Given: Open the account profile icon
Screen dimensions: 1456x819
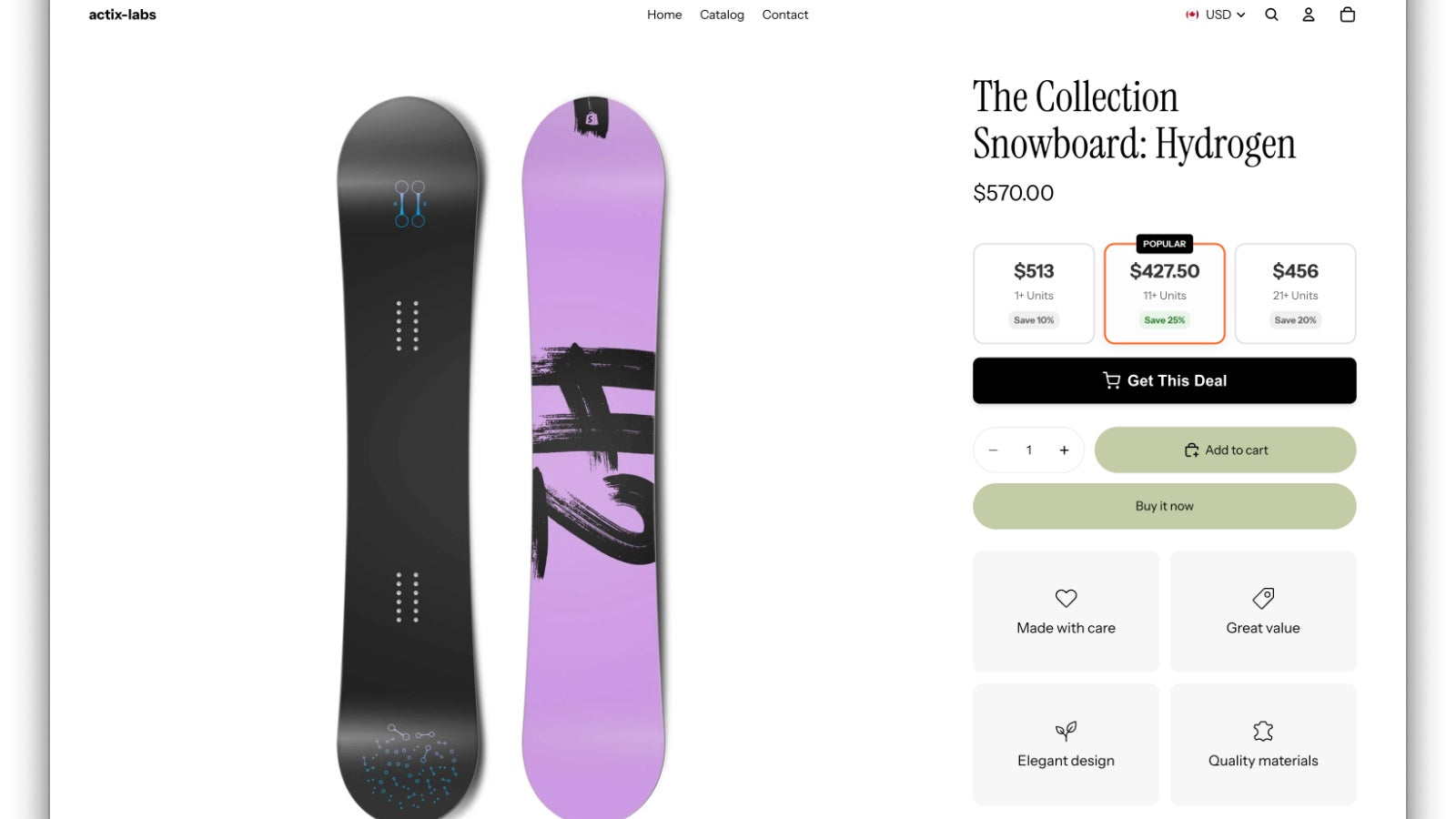Looking at the screenshot, I should [x=1309, y=15].
